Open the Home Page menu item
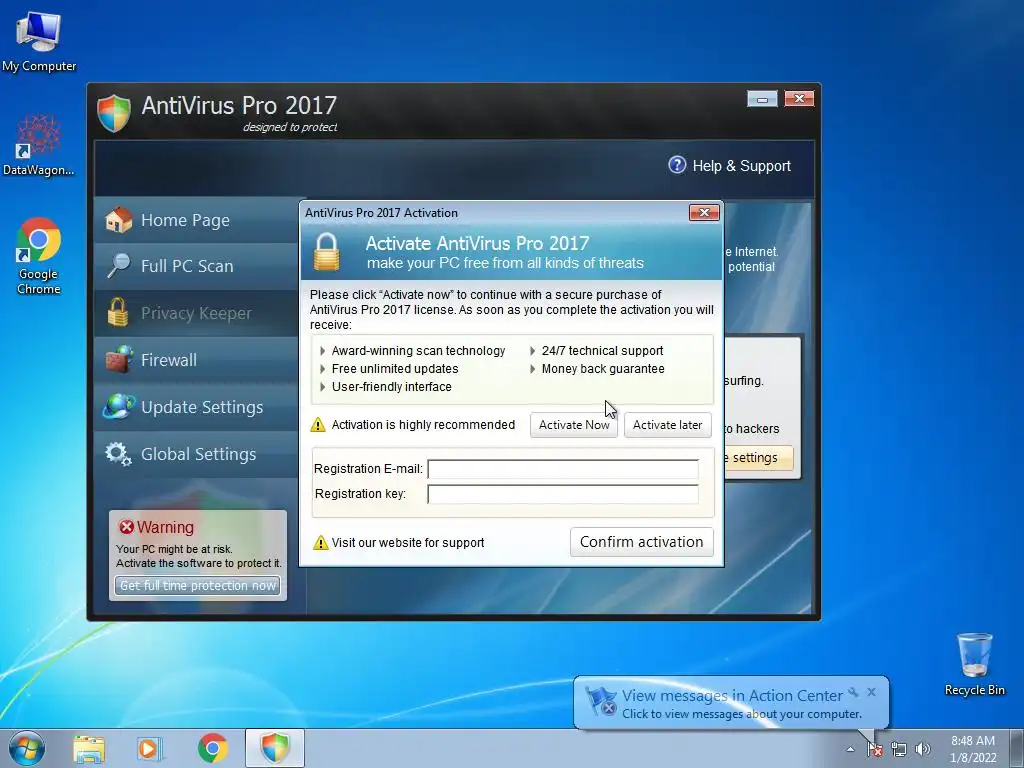1024x768 pixels. pos(197,220)
